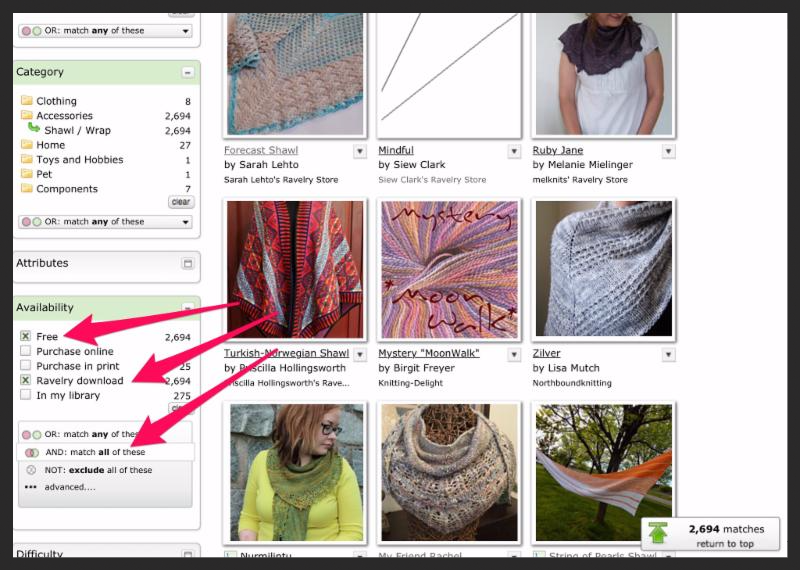Click the AND match all overlapping circles icon
This screenshot has width=800, height=570.
pyautogui.click(x=31, y=453)
